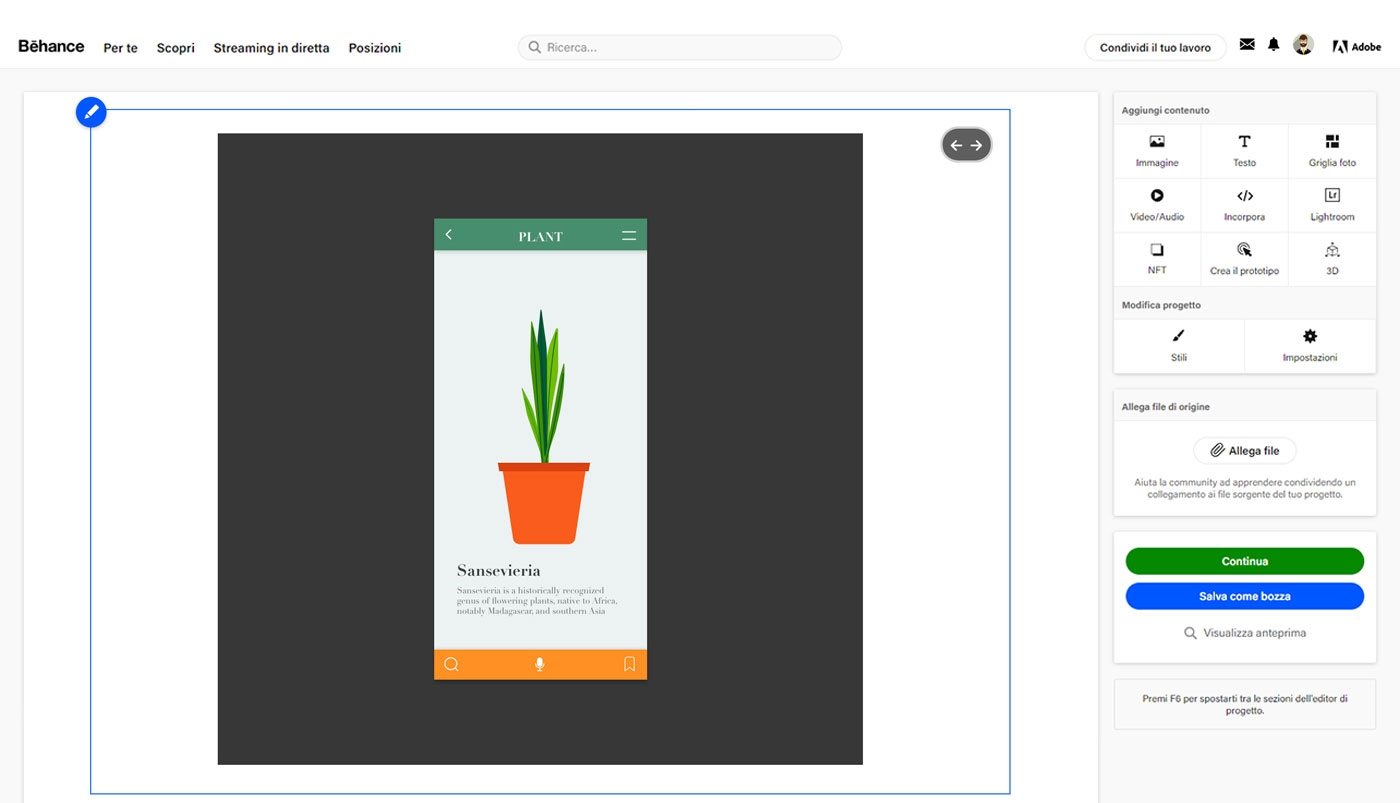
Task: Select the Incorpora embed option
Action: (1244, 205)
